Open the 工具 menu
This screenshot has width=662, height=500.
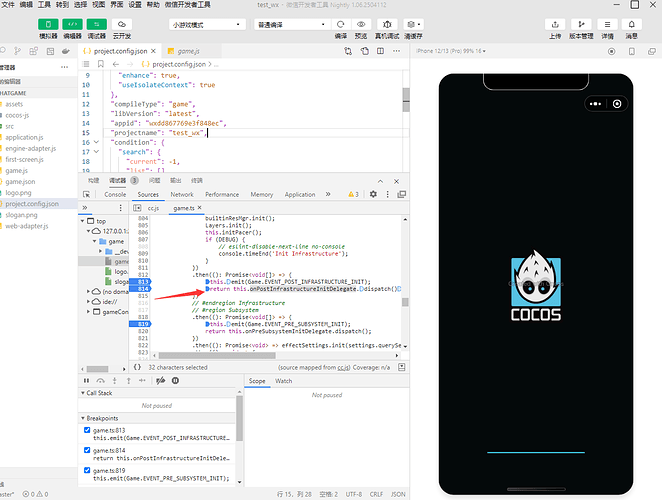pos(44,5)
